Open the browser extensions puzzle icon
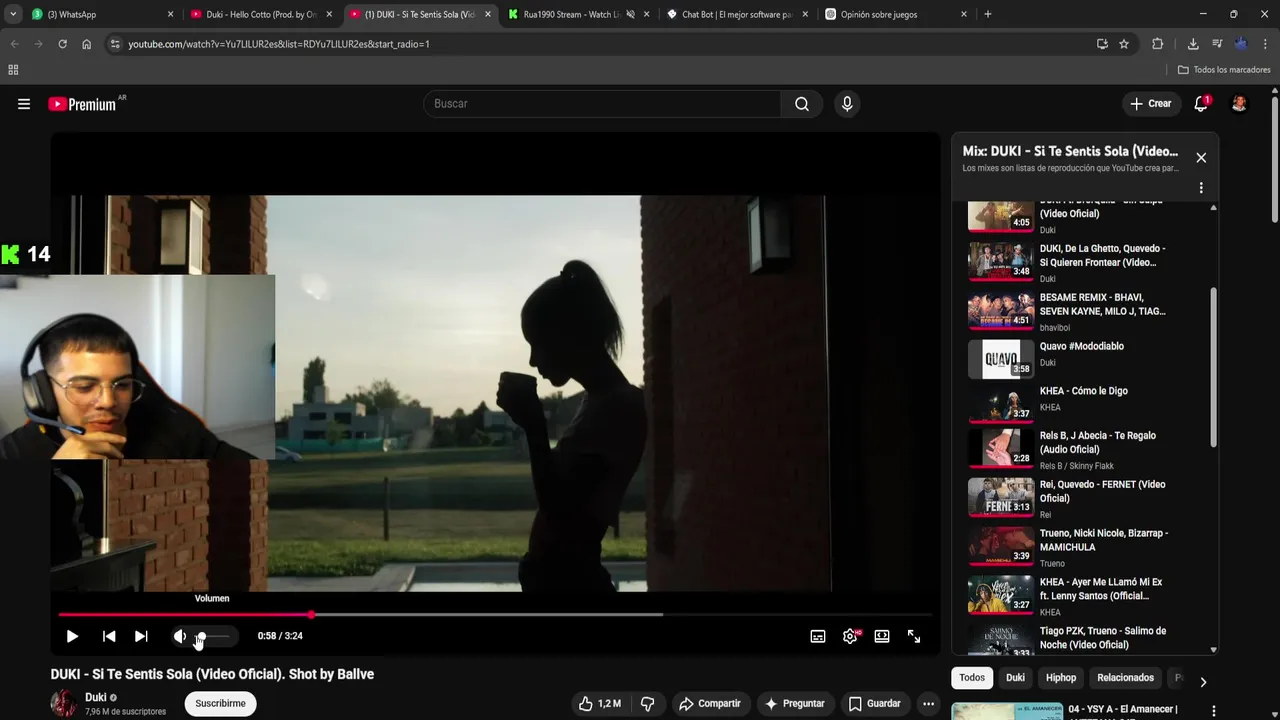Viewport: 1280px width, 720px height. (x=1158, y=44)
